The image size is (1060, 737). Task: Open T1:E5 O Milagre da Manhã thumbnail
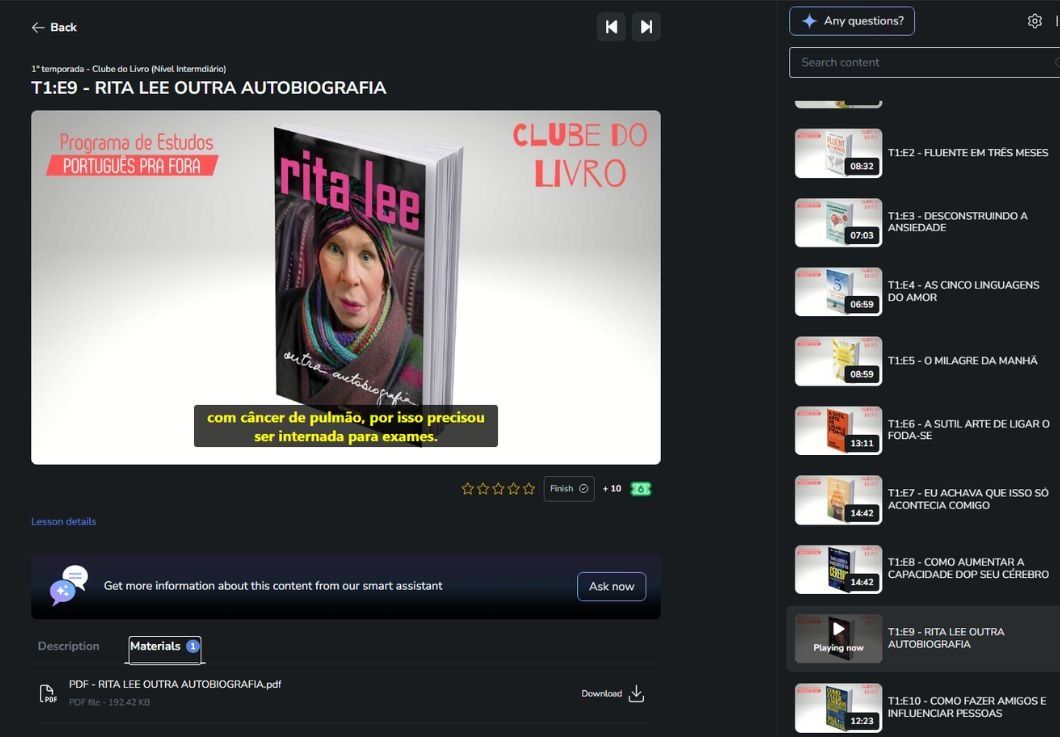[838, 361]
